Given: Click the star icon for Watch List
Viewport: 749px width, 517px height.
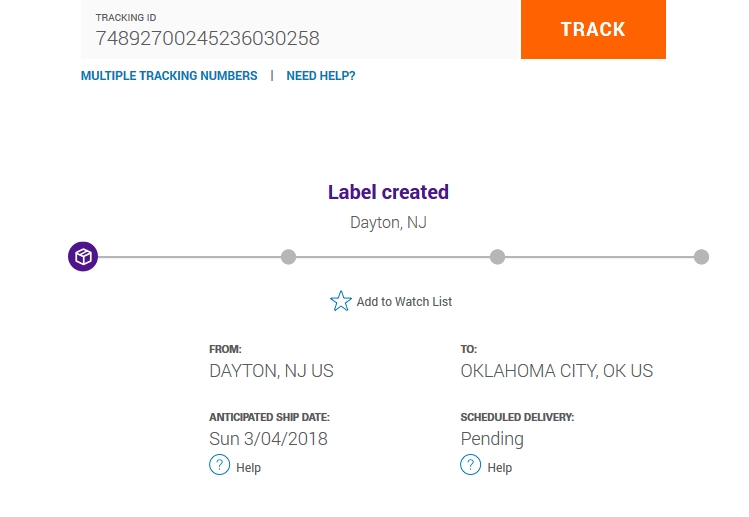Looking at the screenshot, I should click(x=341, y=301).
